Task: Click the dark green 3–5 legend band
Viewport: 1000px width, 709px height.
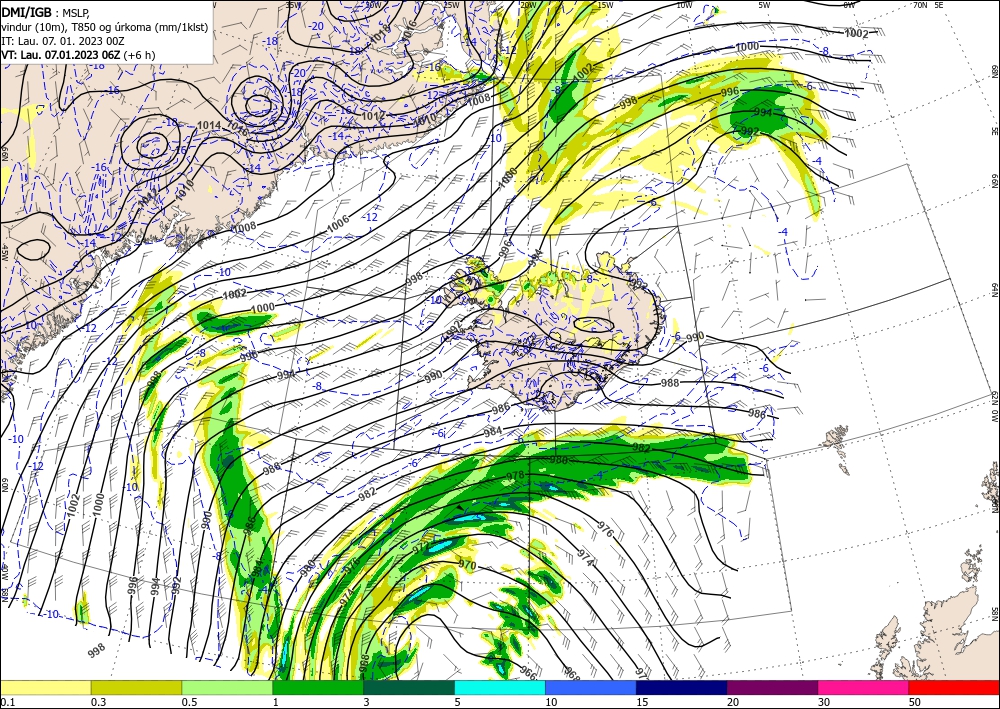Action: [x=409, y=687]
